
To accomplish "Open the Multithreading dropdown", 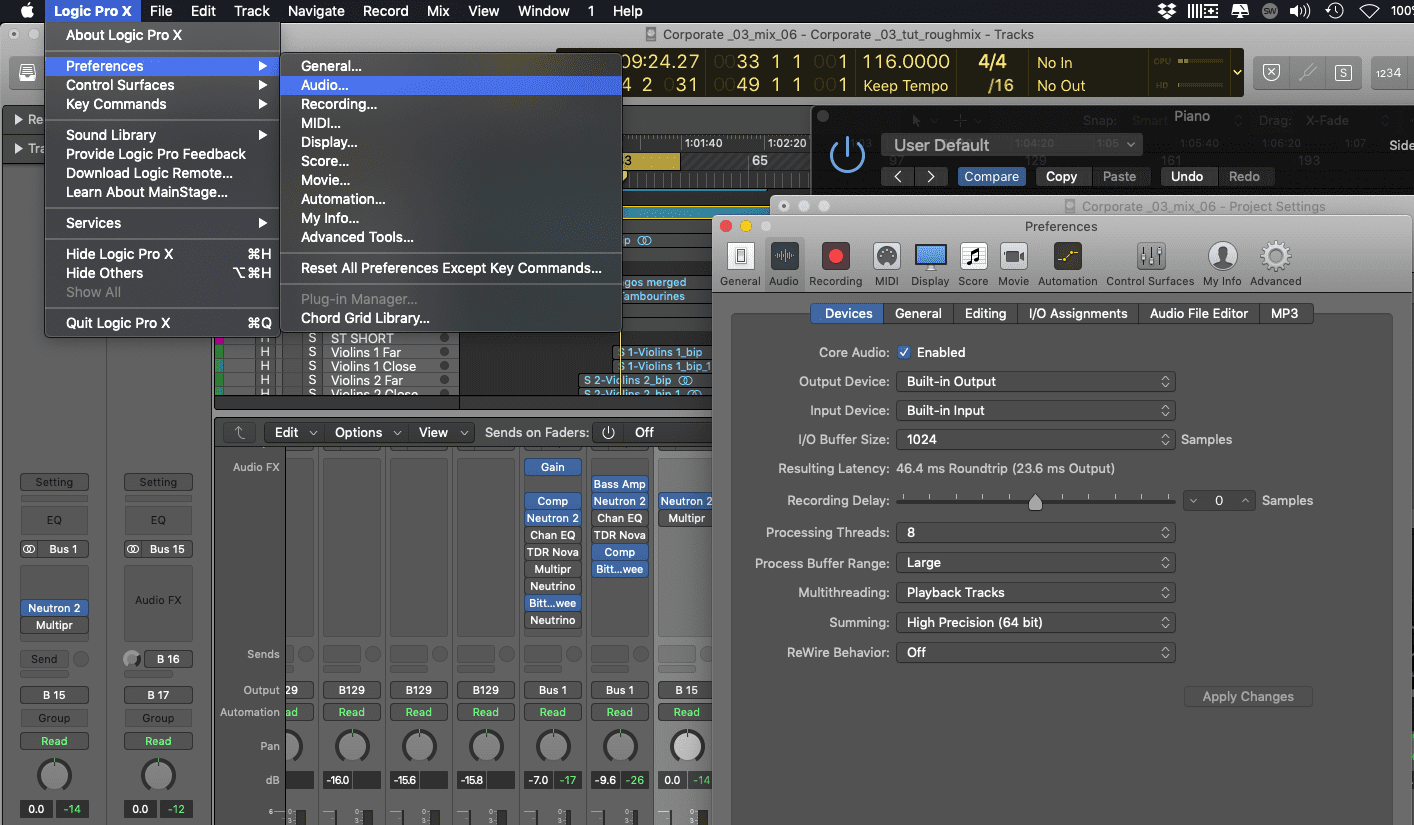I will pos(1035,592).
